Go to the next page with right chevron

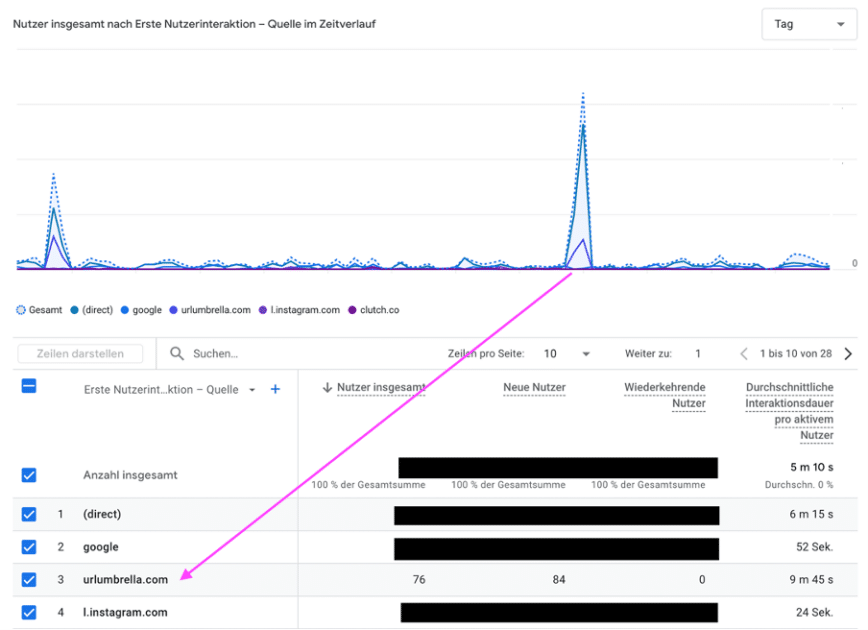[848, 354]
